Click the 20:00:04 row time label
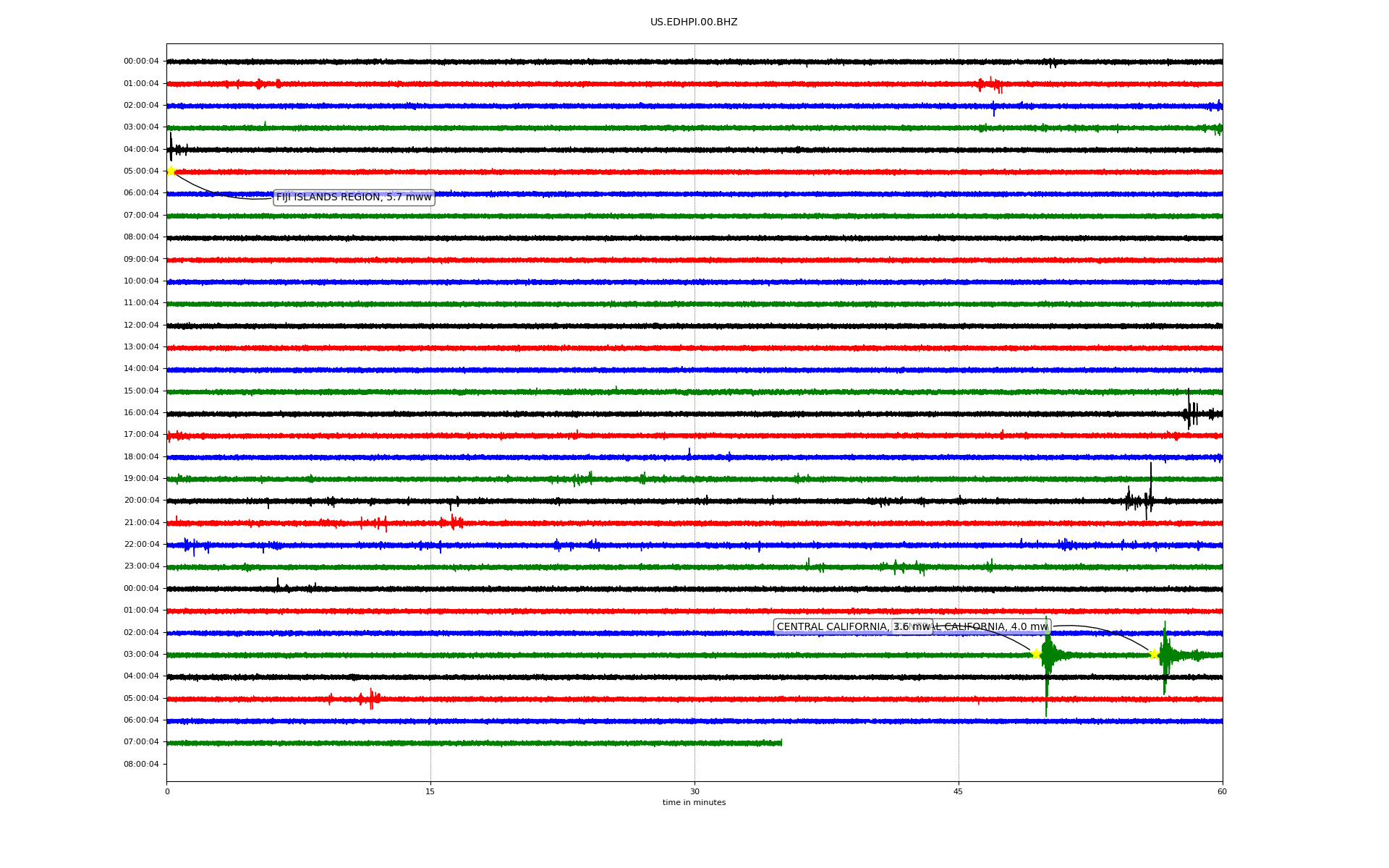1389x868 pixels. click(141, 501)
